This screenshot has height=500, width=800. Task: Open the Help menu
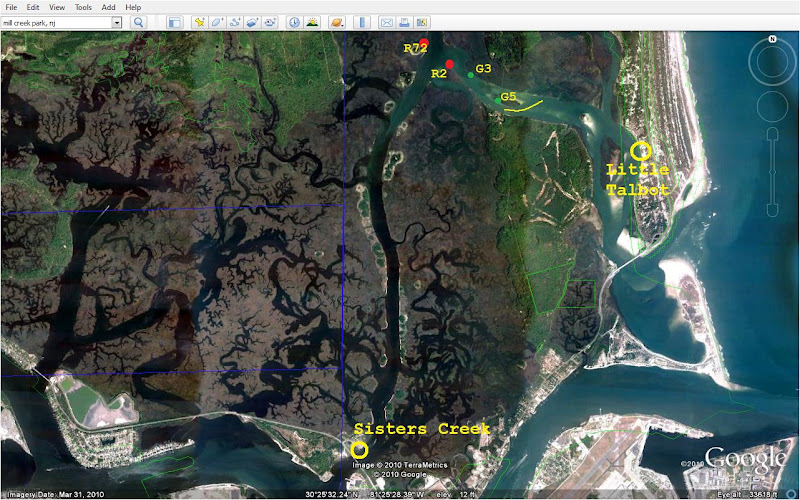[133, 7]
